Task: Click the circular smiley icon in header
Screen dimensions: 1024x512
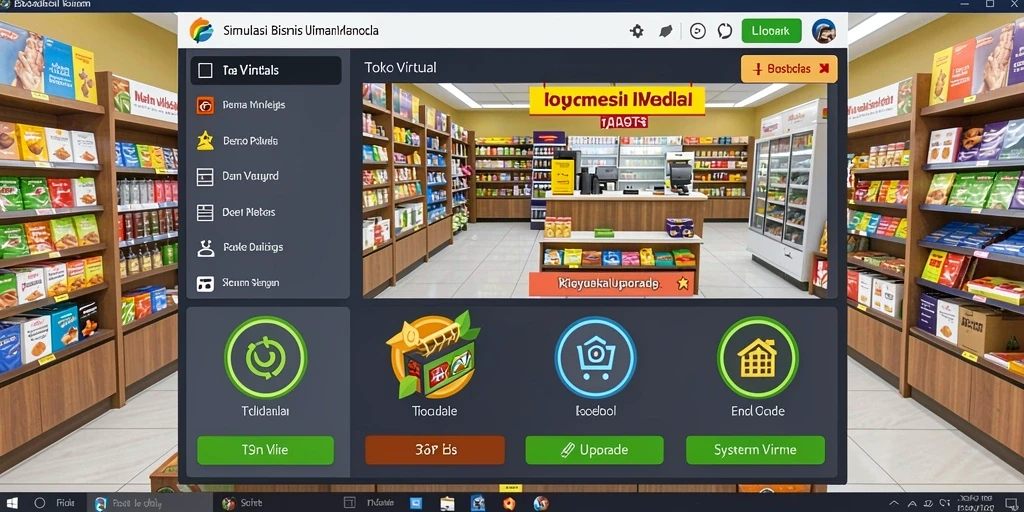Action: point(697,31)
